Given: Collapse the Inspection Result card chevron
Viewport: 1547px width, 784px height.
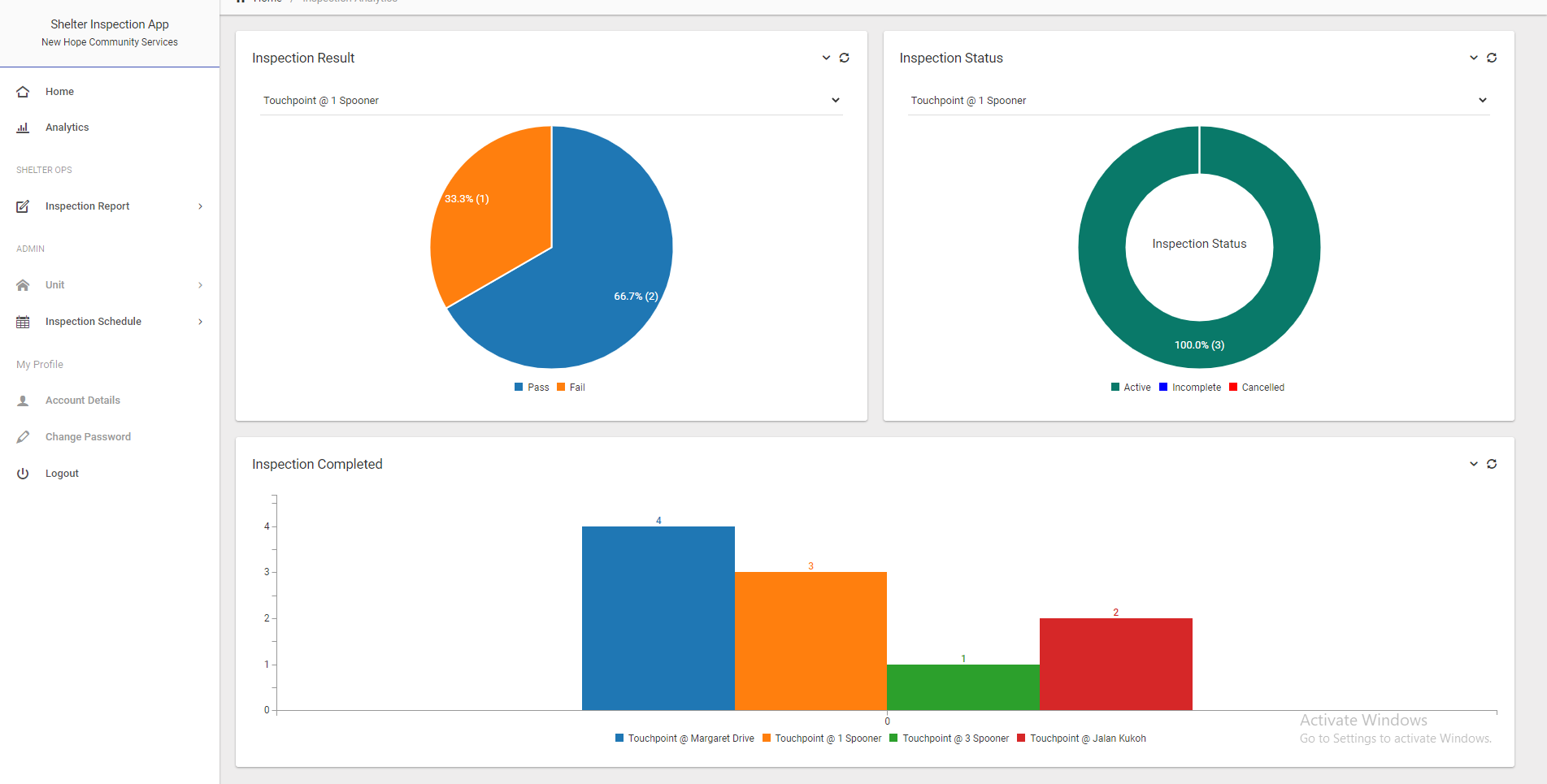Looking at the screenshot, I should 826,58.
